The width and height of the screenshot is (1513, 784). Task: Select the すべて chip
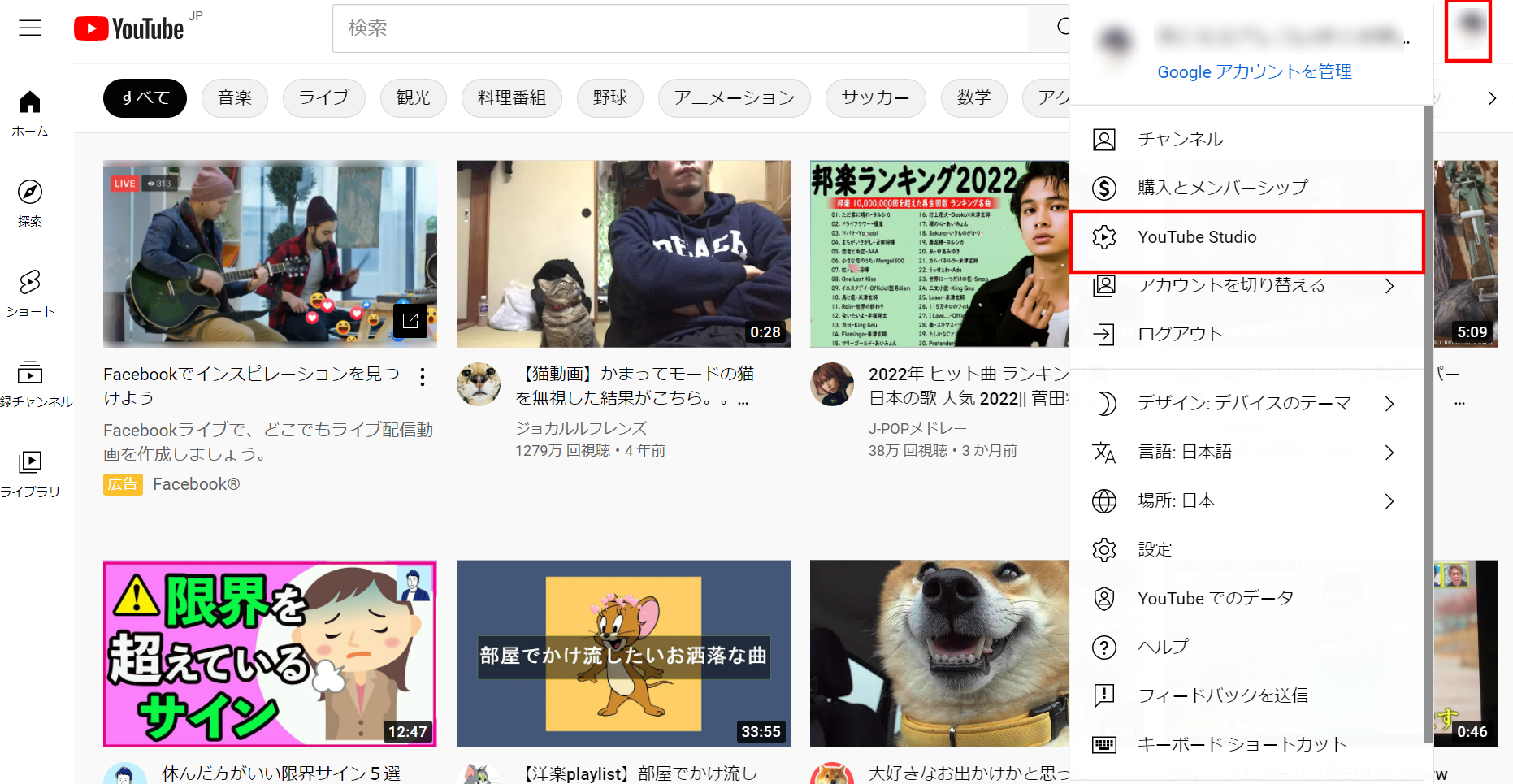(145, 98)
